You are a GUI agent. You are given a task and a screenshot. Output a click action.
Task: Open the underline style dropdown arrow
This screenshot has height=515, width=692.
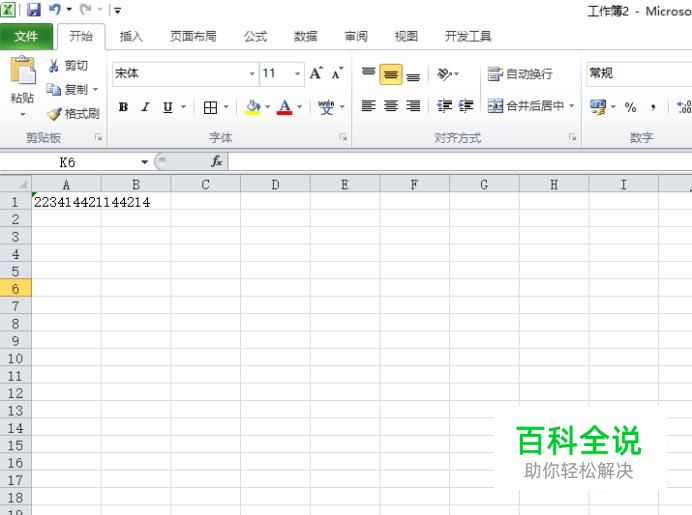(x=183, y=107)
